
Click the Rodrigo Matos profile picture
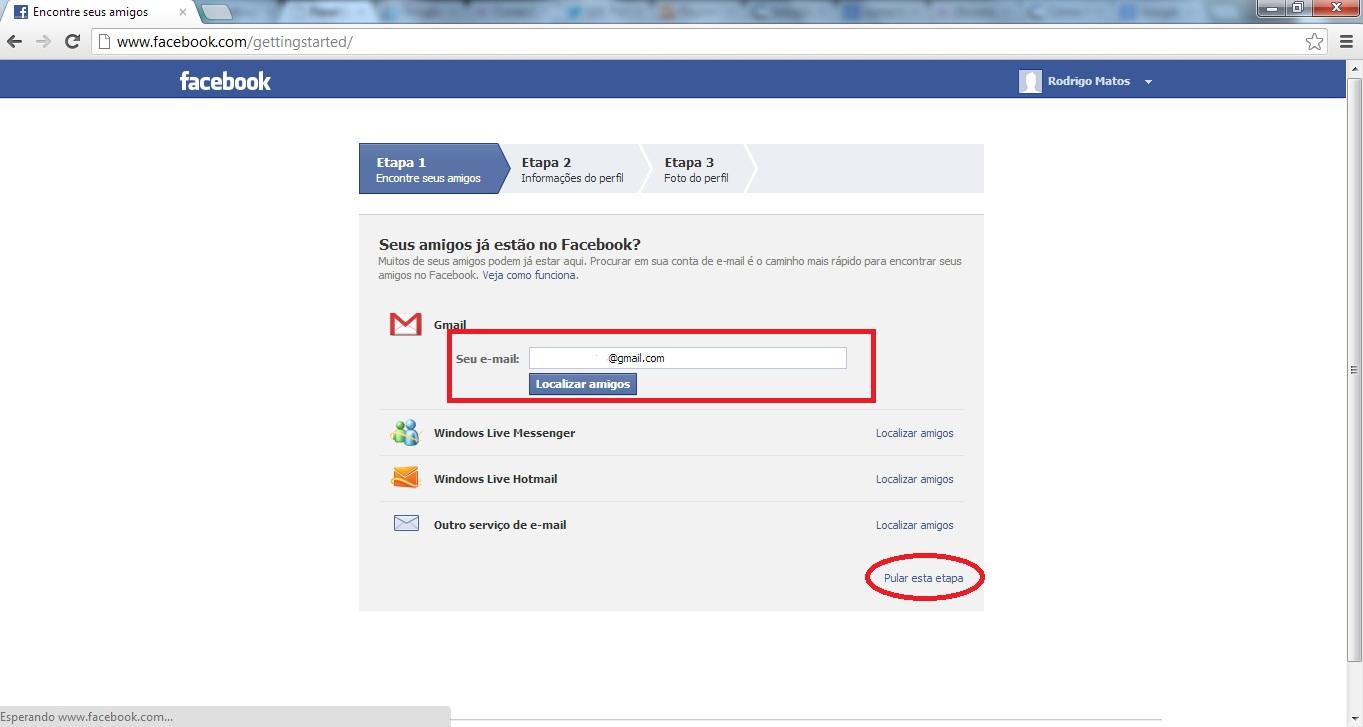[x=1030, y=81]
